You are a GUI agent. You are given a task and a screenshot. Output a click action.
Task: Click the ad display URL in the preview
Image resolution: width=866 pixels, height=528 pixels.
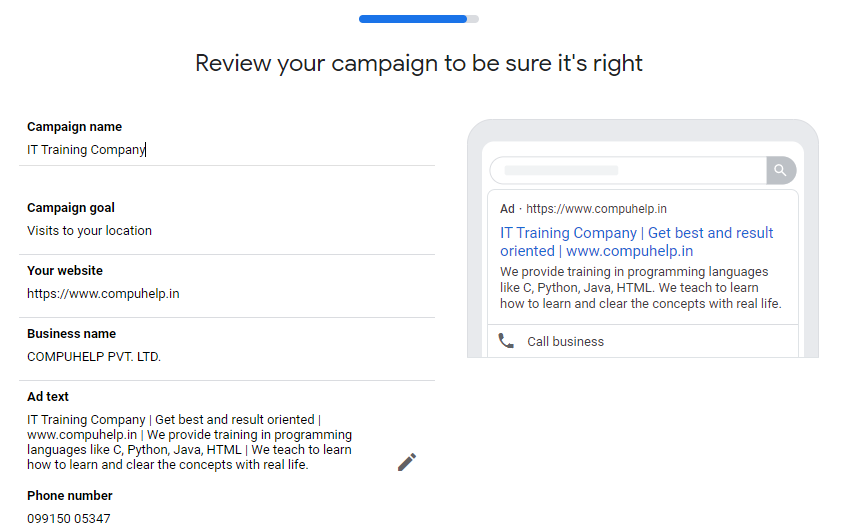596,209
